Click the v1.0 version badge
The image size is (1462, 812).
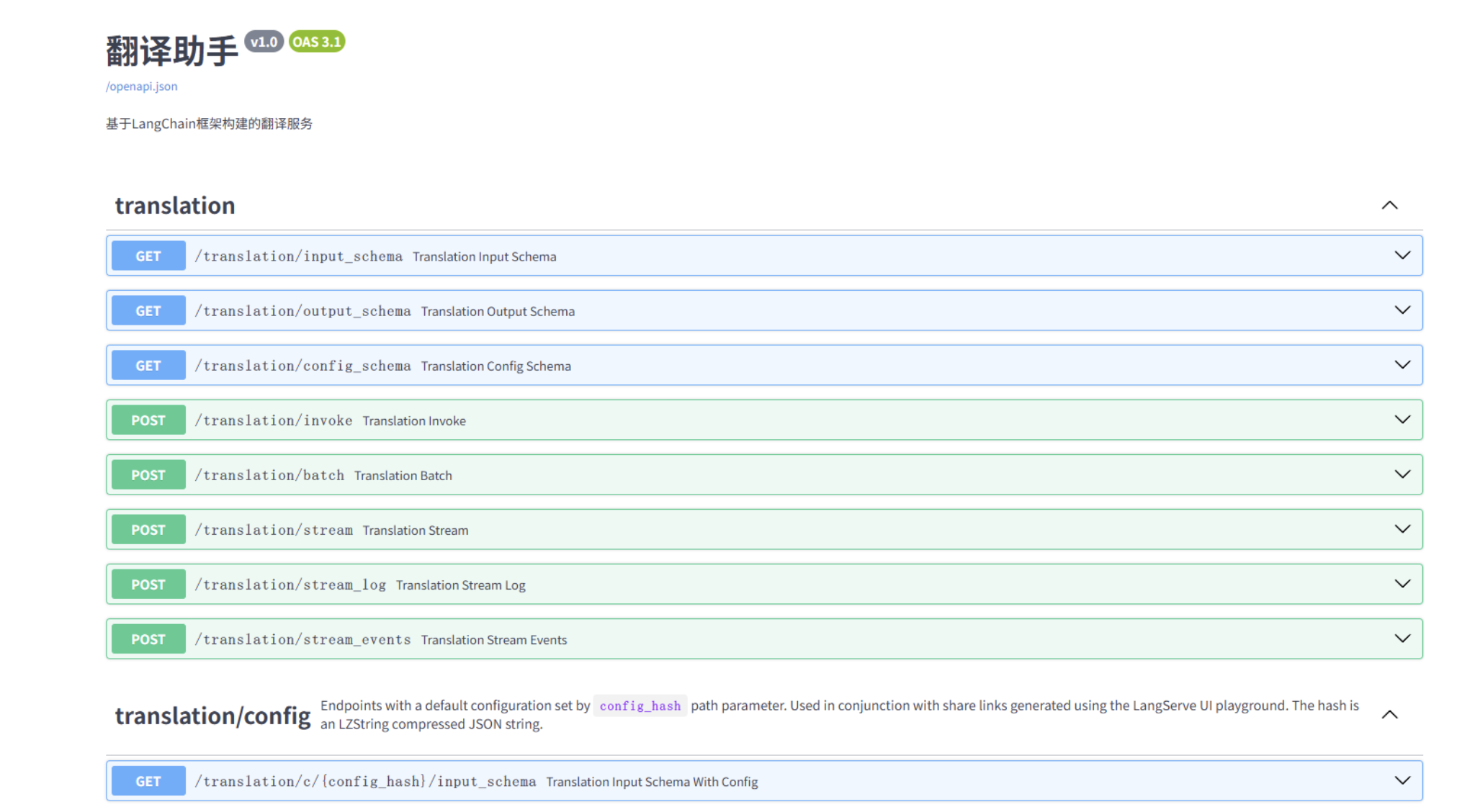tap(264, 42)
